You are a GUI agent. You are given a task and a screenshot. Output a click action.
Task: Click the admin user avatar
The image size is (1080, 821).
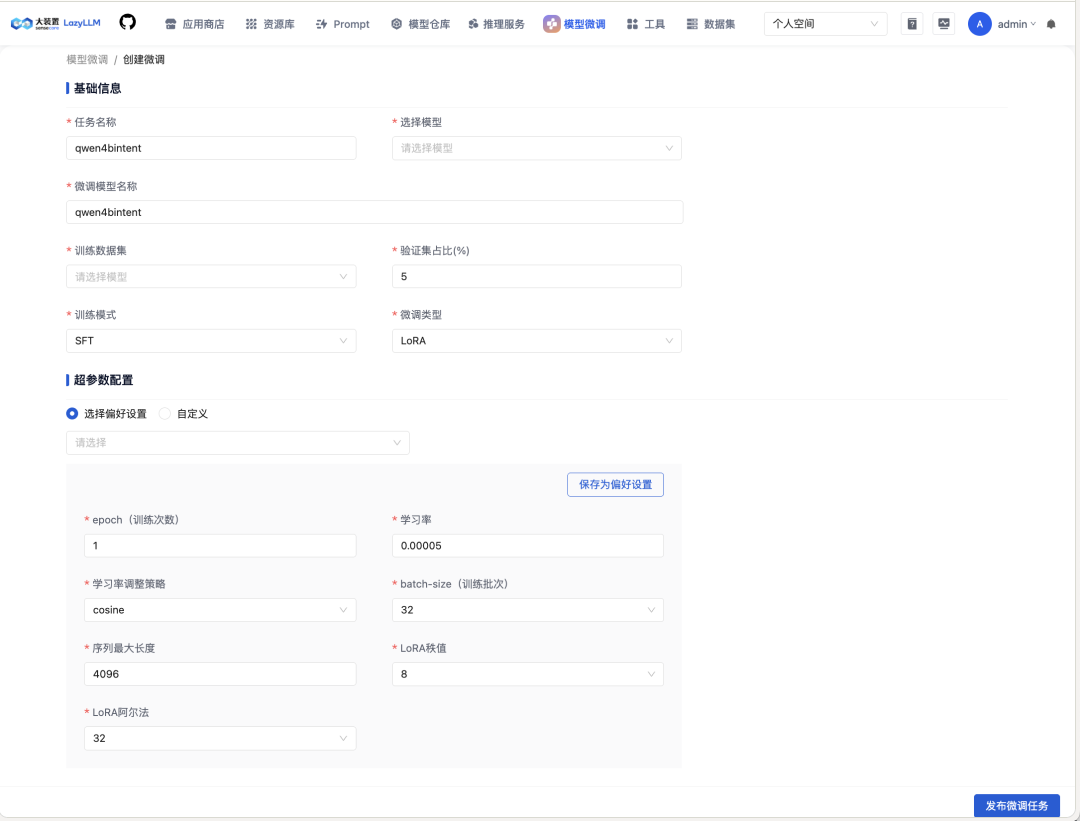click(x=979, y=24)
